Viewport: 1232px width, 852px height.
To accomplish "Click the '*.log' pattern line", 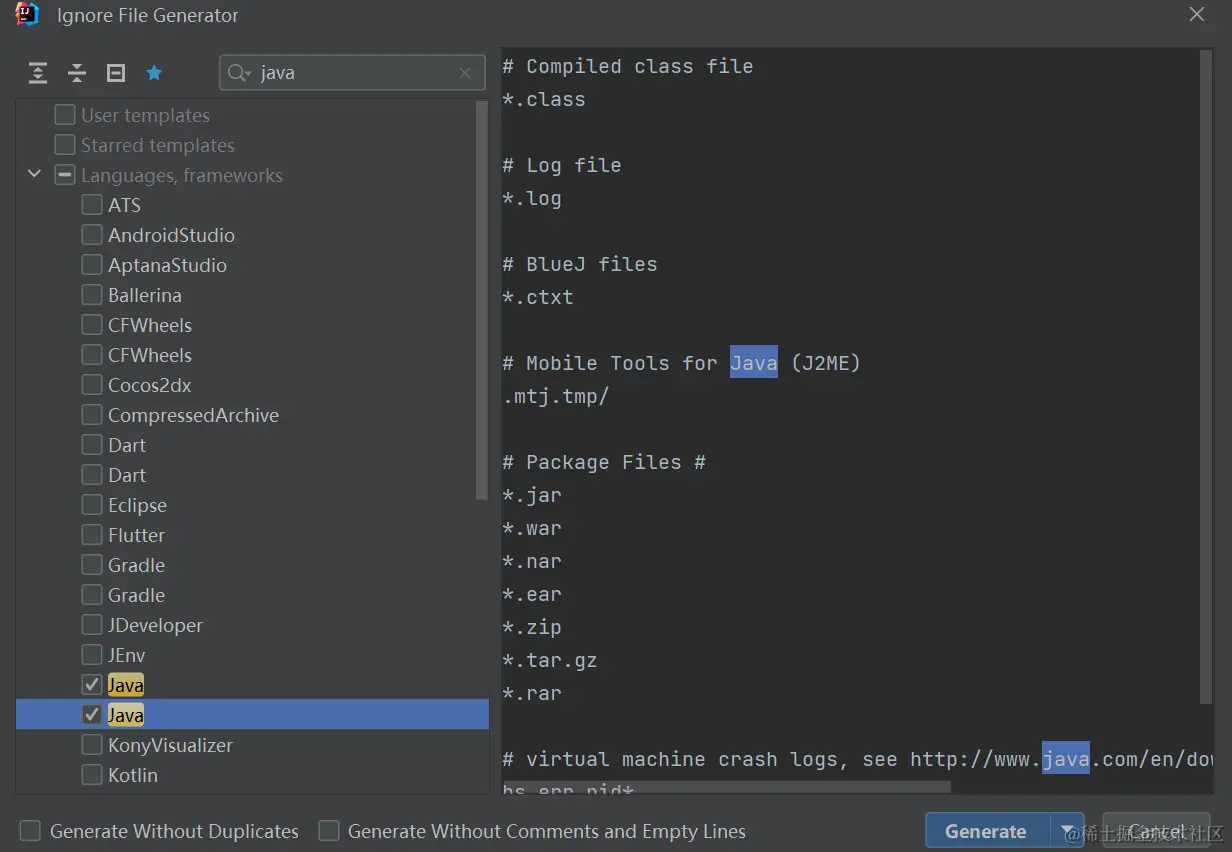I will tap(531, 198).
